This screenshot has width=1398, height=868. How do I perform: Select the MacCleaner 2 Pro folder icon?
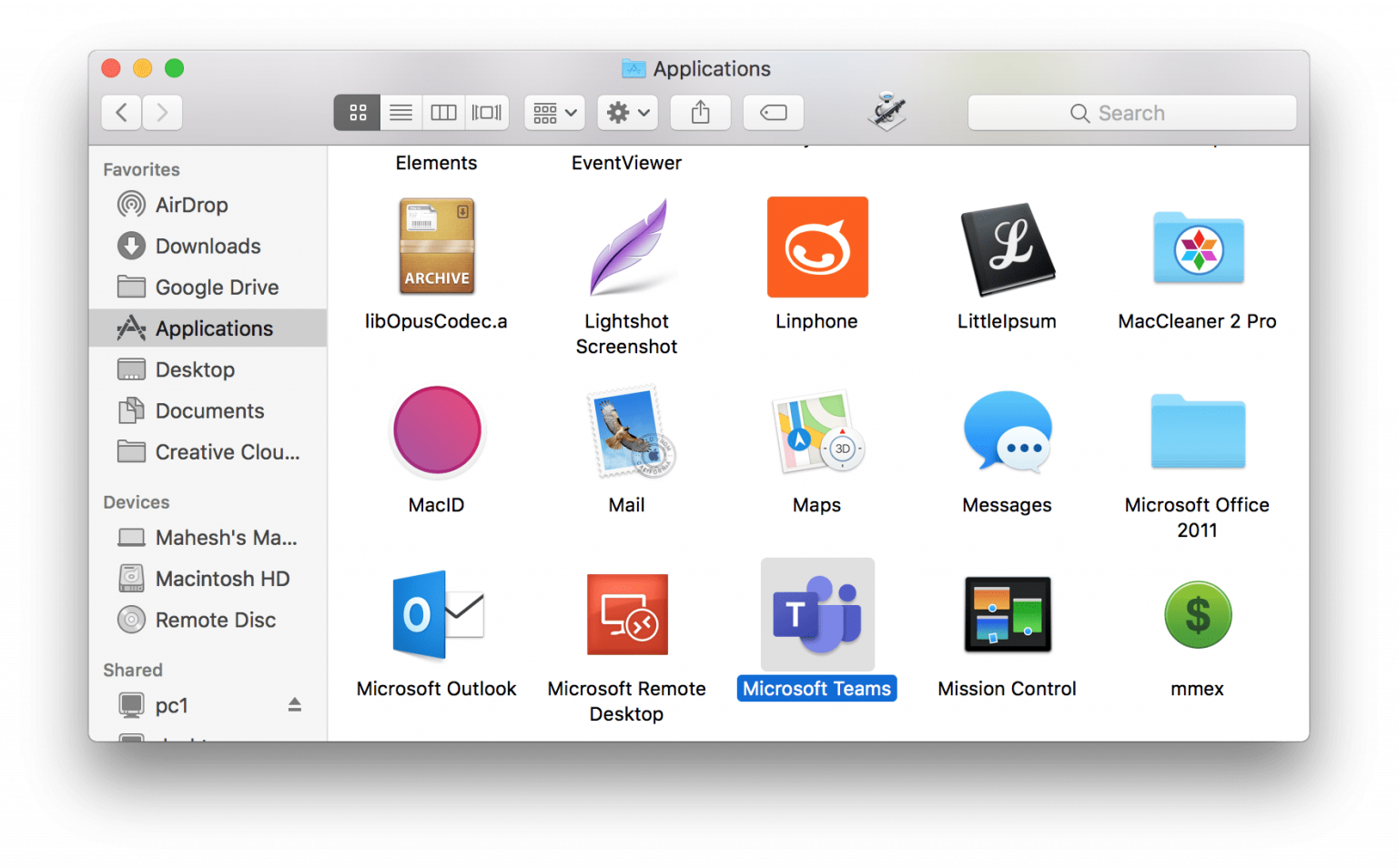coord(1198,247)
